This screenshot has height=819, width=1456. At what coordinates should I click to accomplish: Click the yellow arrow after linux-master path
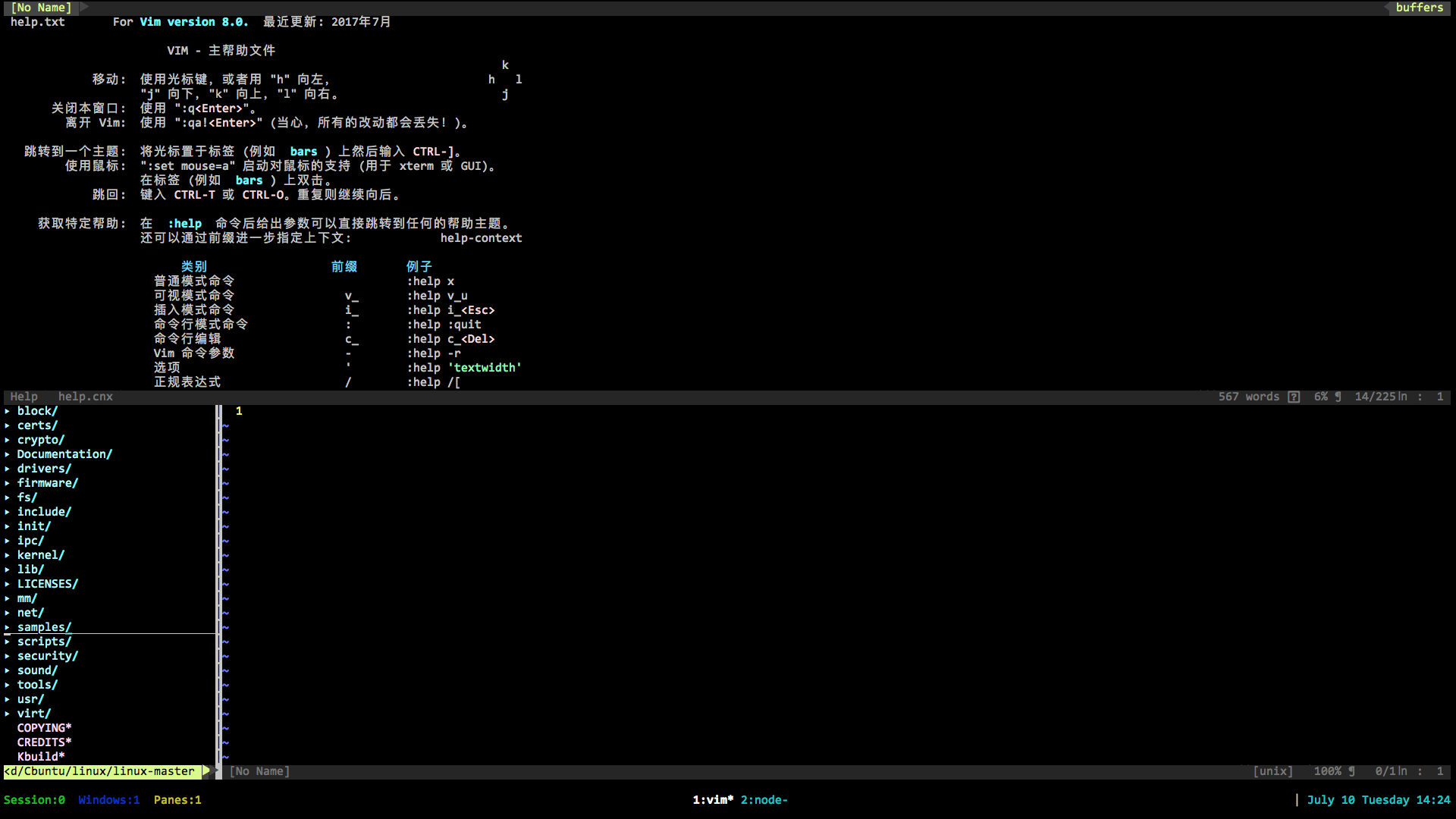[206, 771]
